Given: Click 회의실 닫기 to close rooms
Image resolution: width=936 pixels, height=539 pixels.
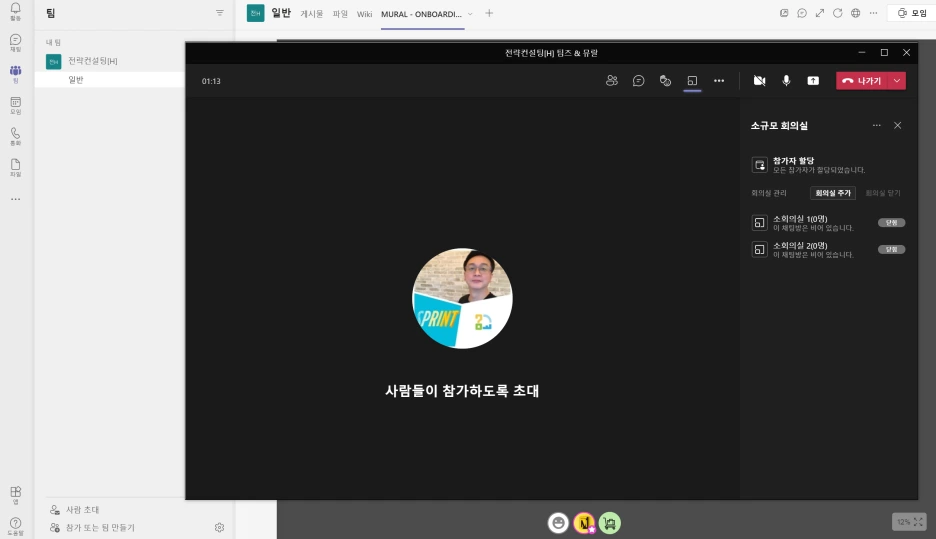Looking at the screenshot, I should pos(883,193).
